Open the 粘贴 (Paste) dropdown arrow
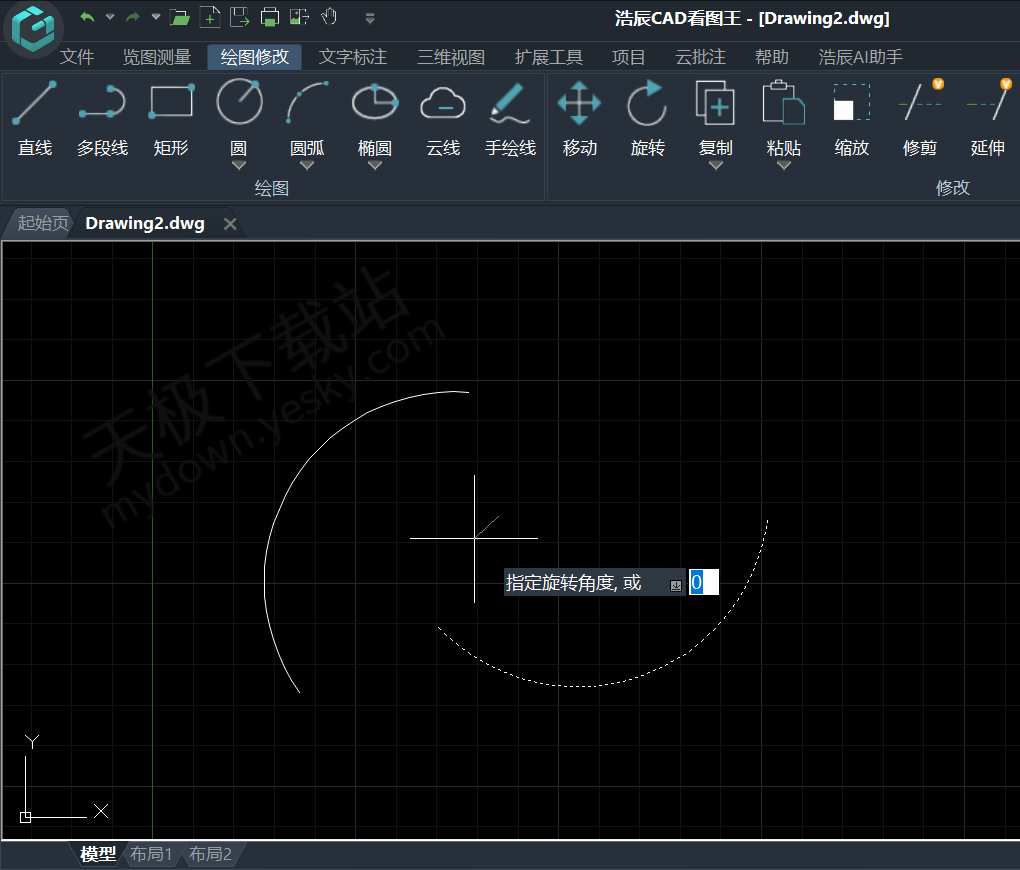This screenshot has width=1020, height=870. [x=783, y=166]
